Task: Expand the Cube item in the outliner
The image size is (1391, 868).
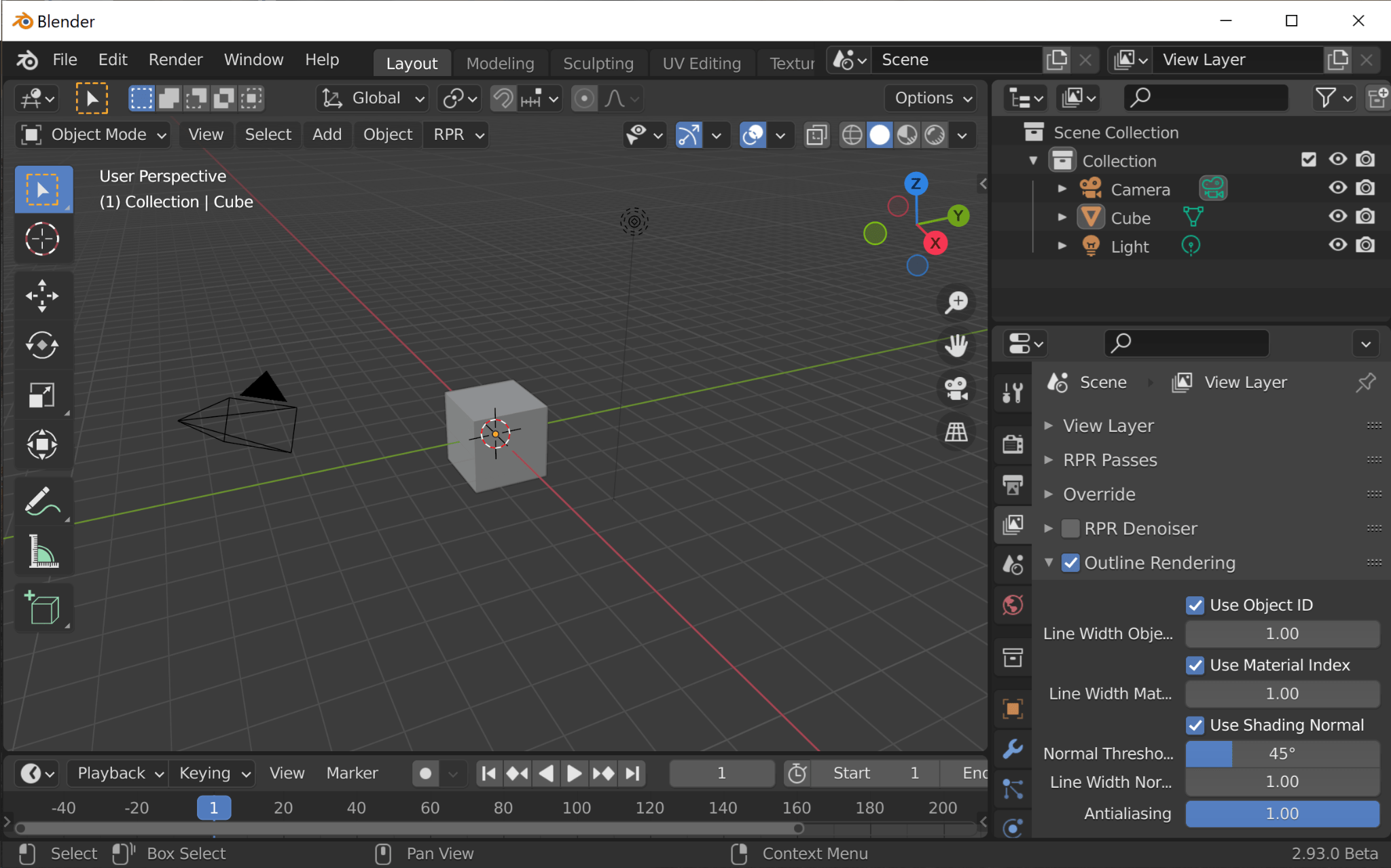Action: coord(1061,217)
